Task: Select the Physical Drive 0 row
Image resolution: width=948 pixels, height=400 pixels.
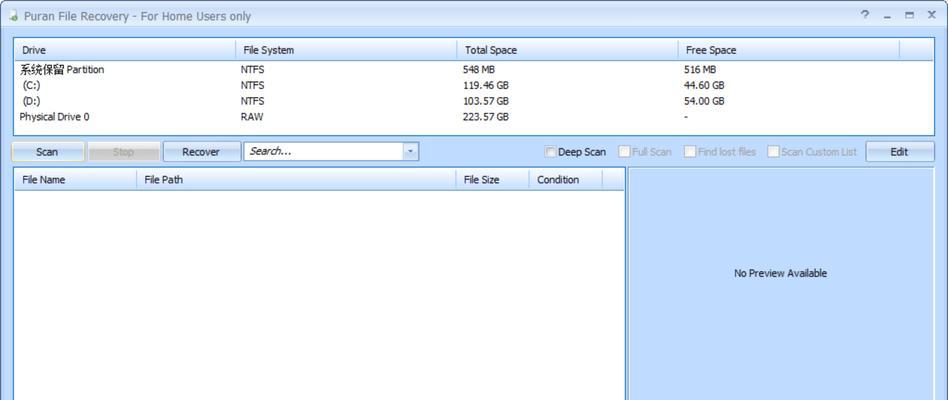Action: click(474, 117)
